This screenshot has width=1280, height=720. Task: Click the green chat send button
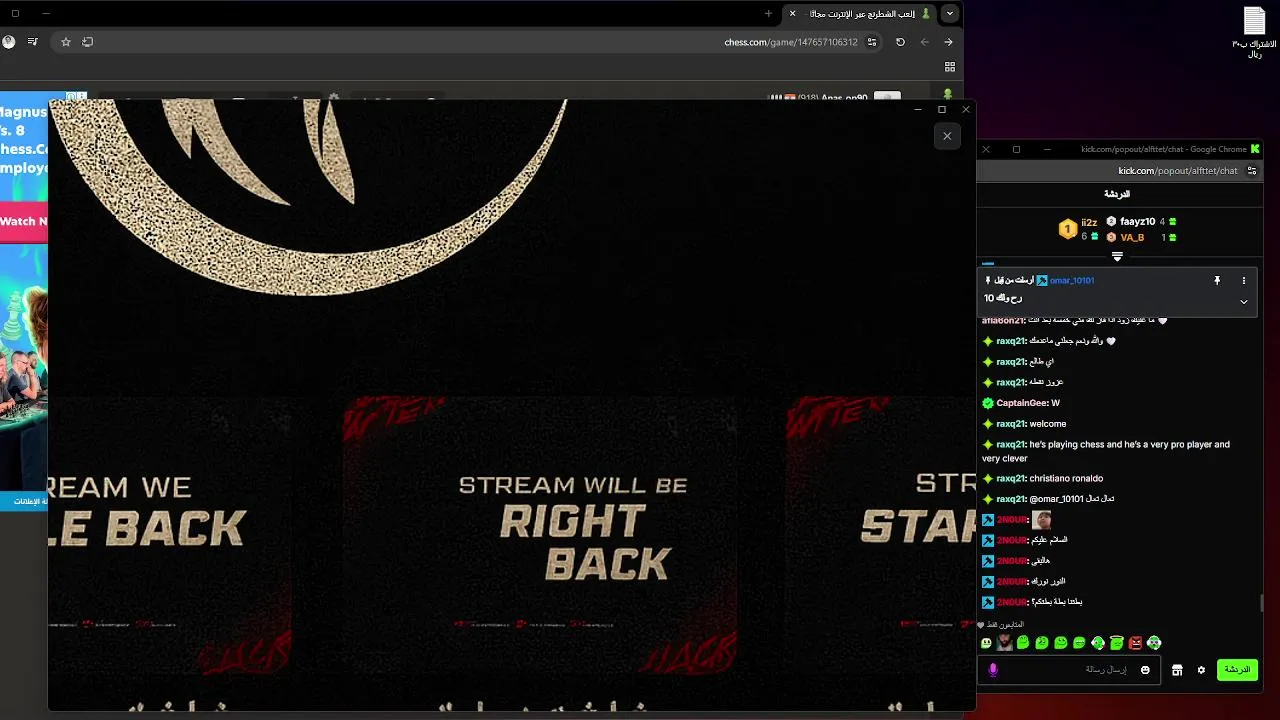tap(1237, 670)
